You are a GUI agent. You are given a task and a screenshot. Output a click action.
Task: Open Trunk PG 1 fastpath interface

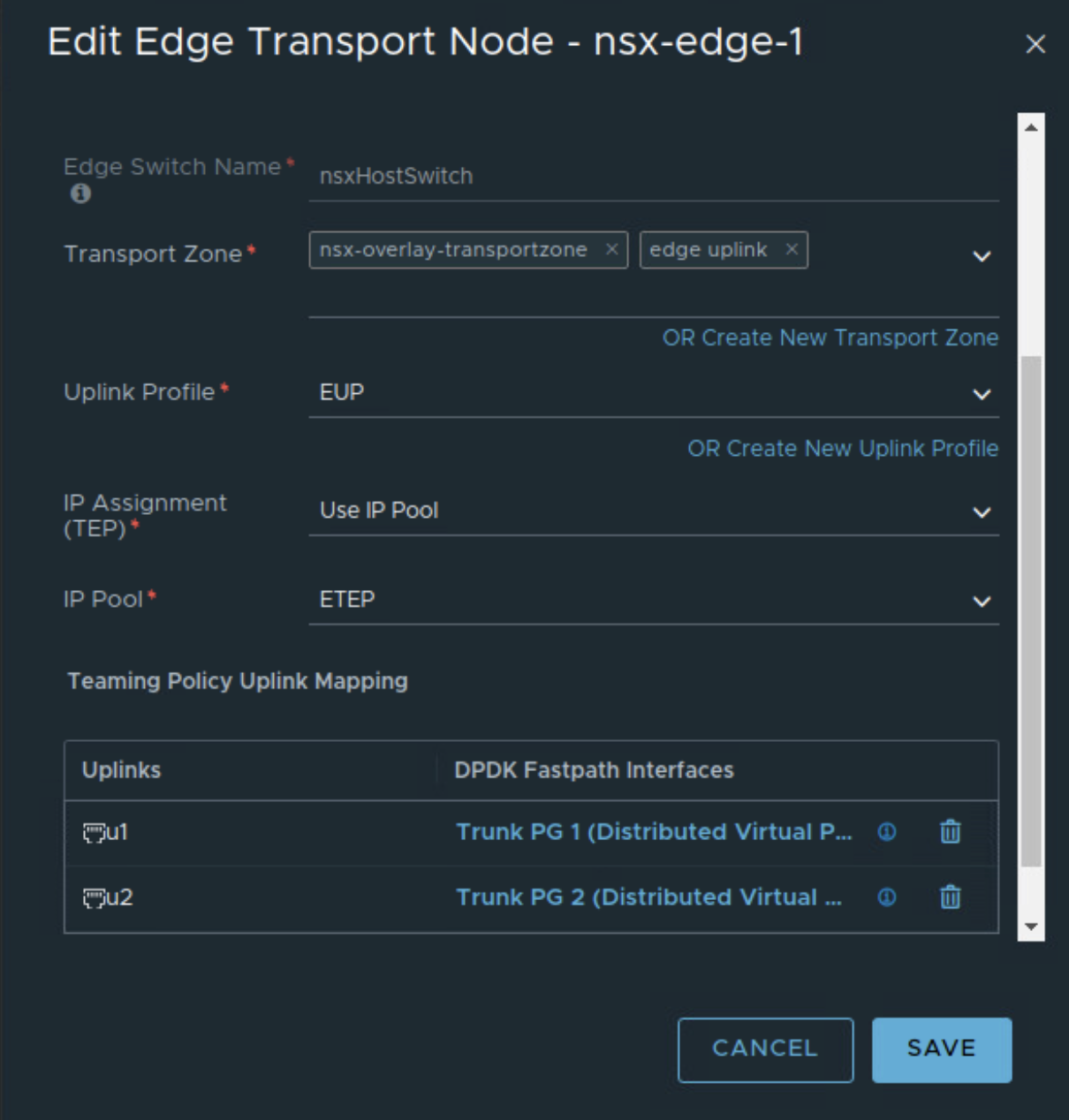tap(654, 832)
